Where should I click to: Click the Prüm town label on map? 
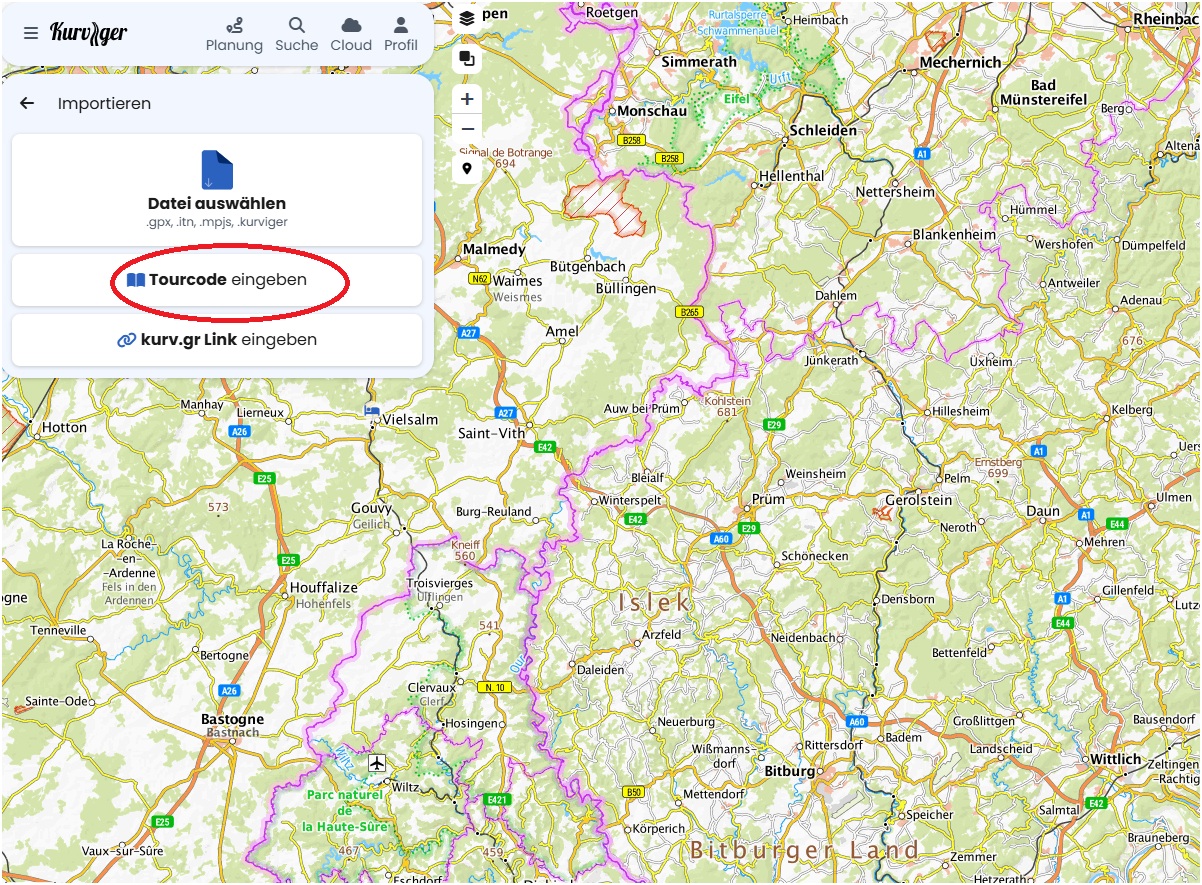768,499
